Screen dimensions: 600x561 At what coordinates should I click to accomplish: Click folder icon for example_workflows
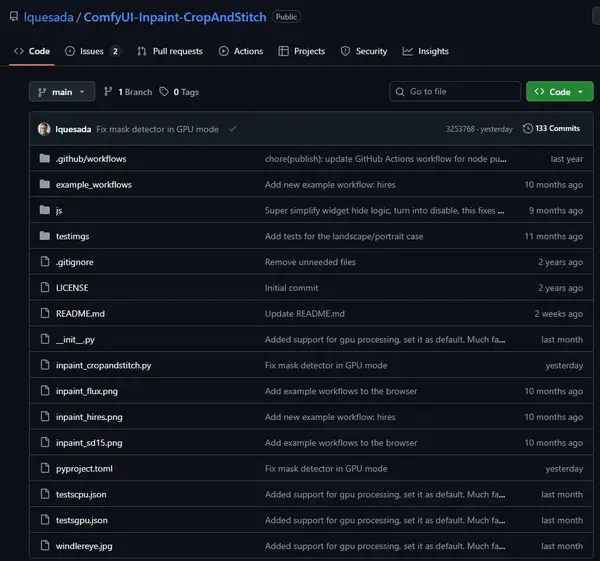pyautogui.click(x=45, y=184)
